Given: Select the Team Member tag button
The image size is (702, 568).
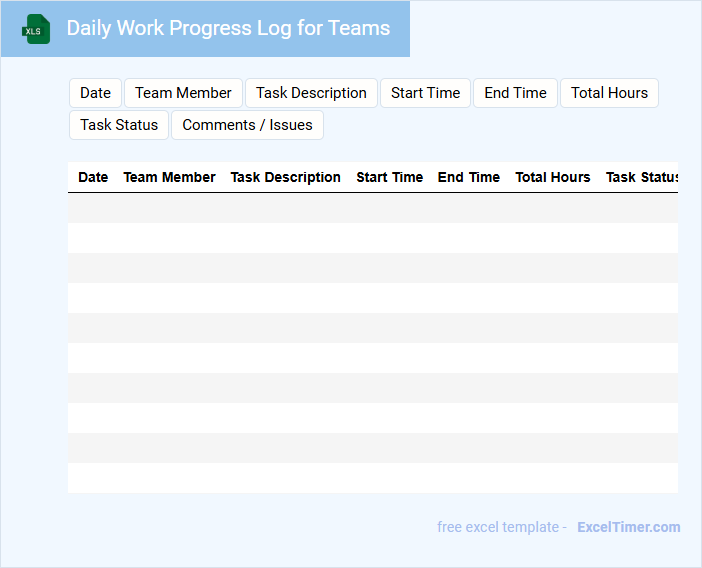Looking at the screenshot, I should point(183,93).
